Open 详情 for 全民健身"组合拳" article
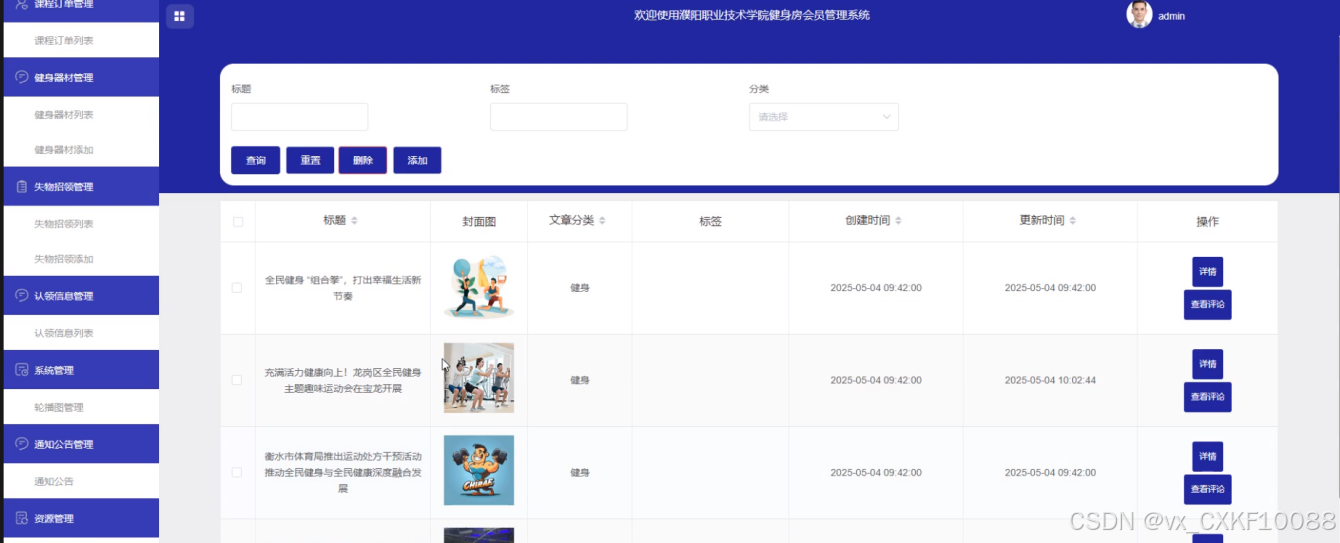Screen dimensions: 1340x543 (1207, 271)
